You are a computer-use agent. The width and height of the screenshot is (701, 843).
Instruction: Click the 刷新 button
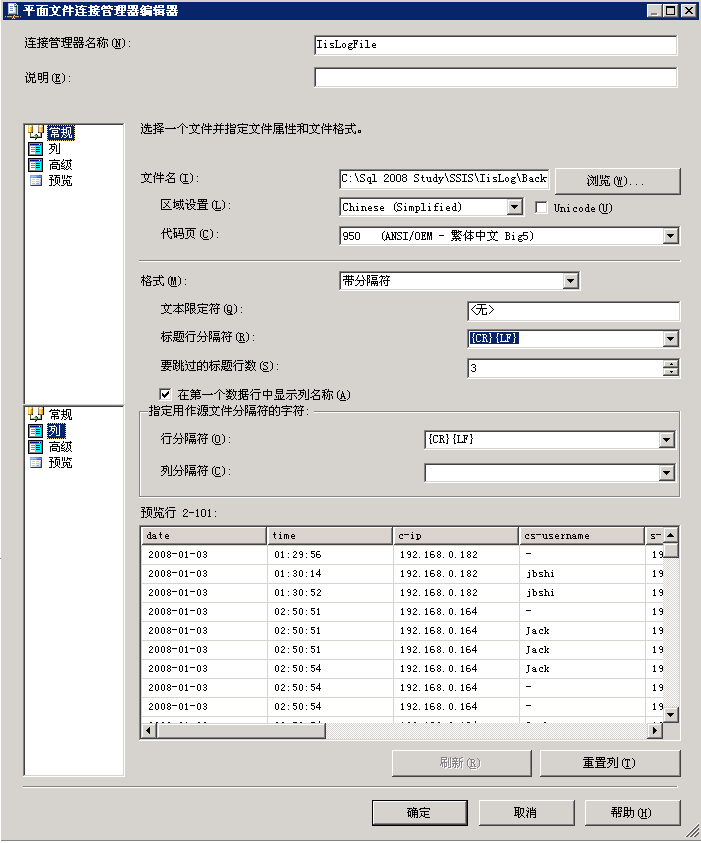click(461, 763)
